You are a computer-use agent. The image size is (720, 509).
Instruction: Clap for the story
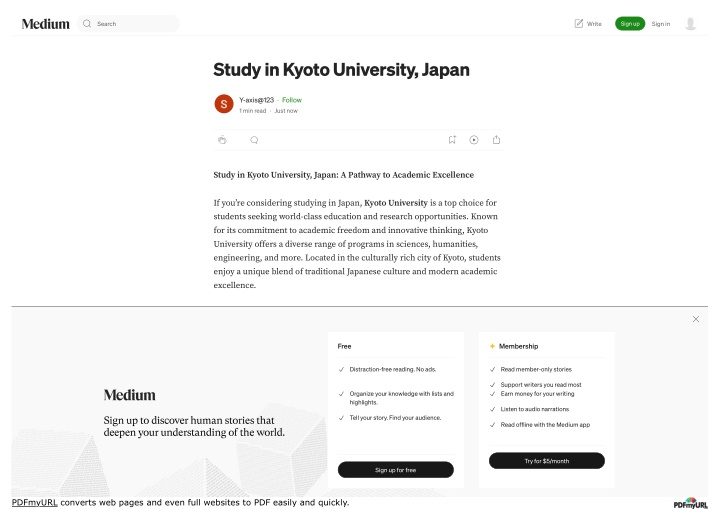(x=222, y=140)
